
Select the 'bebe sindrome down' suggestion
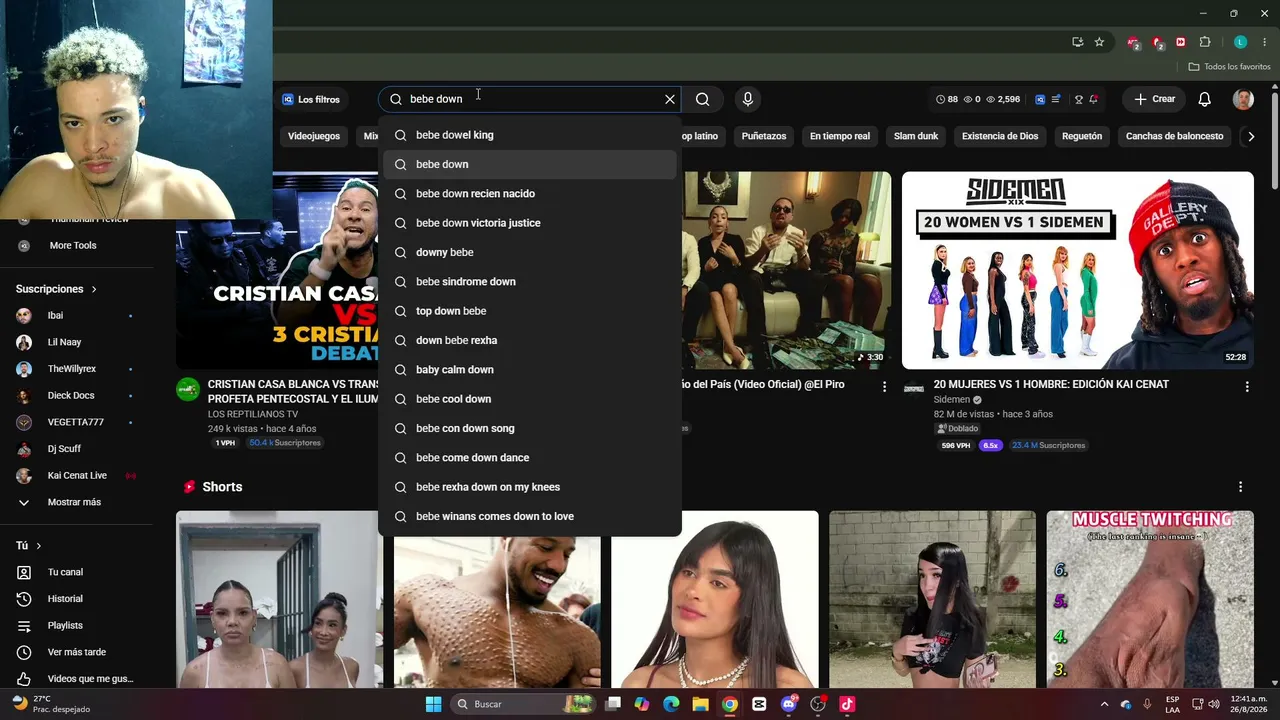530,282
